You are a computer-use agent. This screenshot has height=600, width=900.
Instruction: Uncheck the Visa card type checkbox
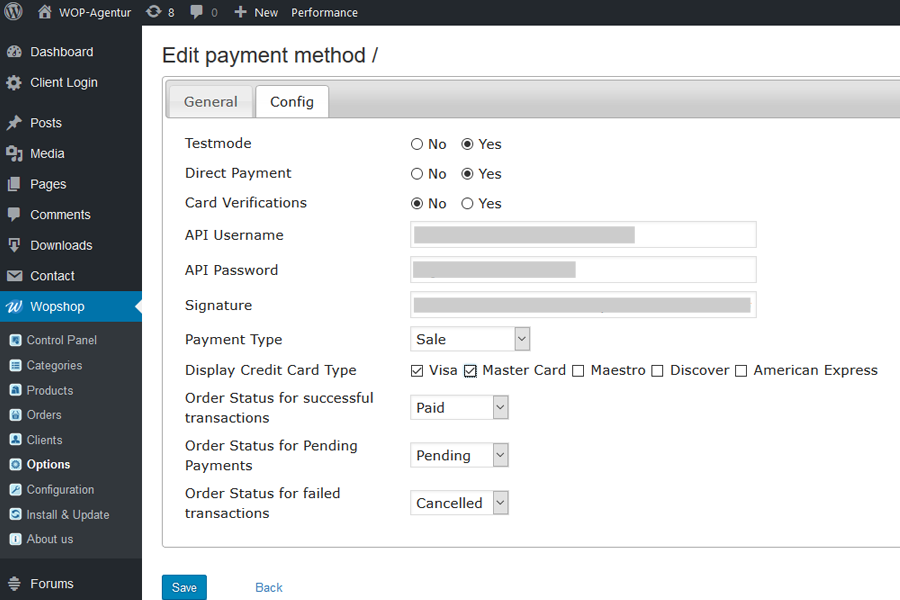click(x=417, y=371)
